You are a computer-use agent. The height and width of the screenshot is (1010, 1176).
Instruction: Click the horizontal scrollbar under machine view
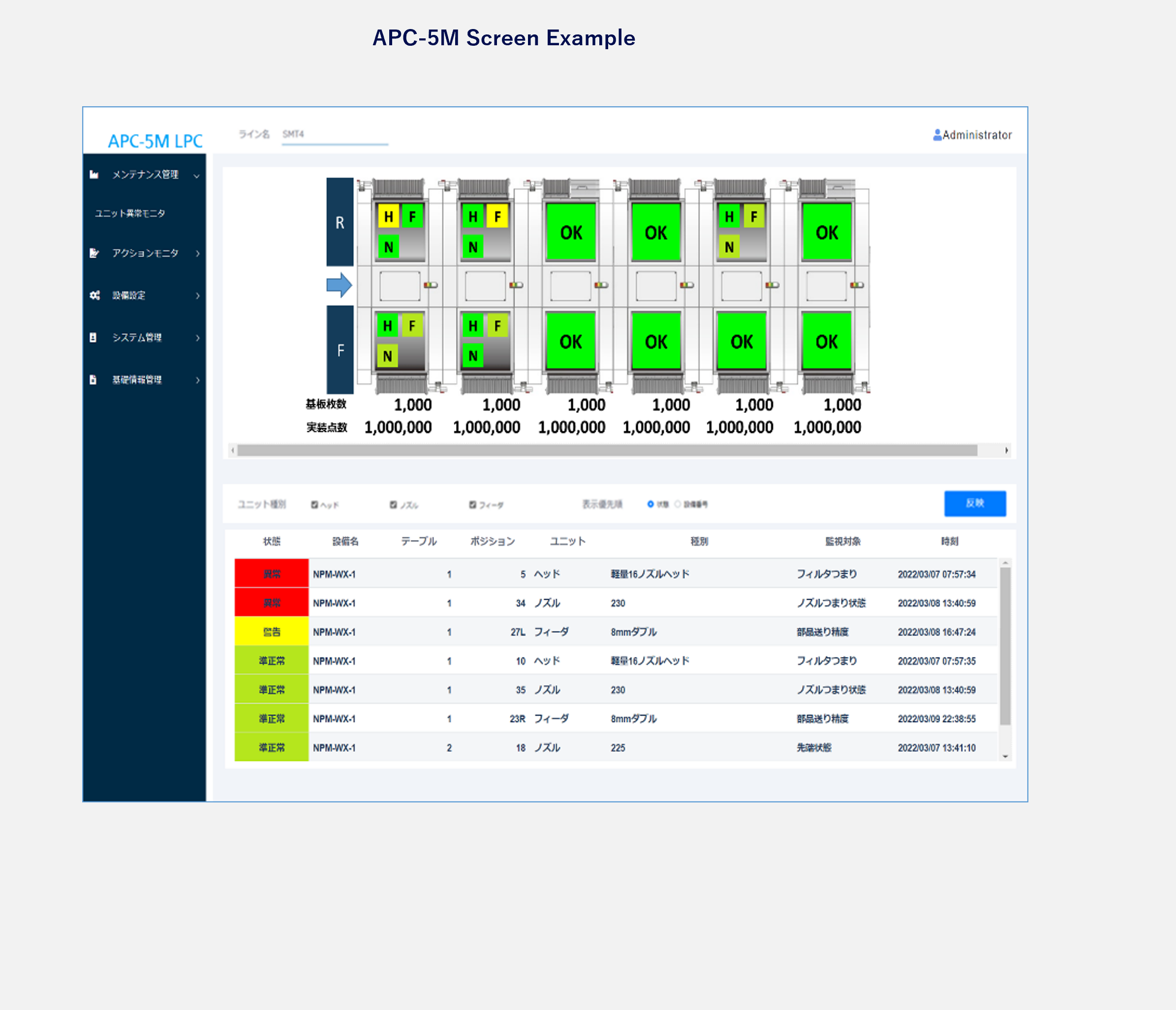pos(607,451)
